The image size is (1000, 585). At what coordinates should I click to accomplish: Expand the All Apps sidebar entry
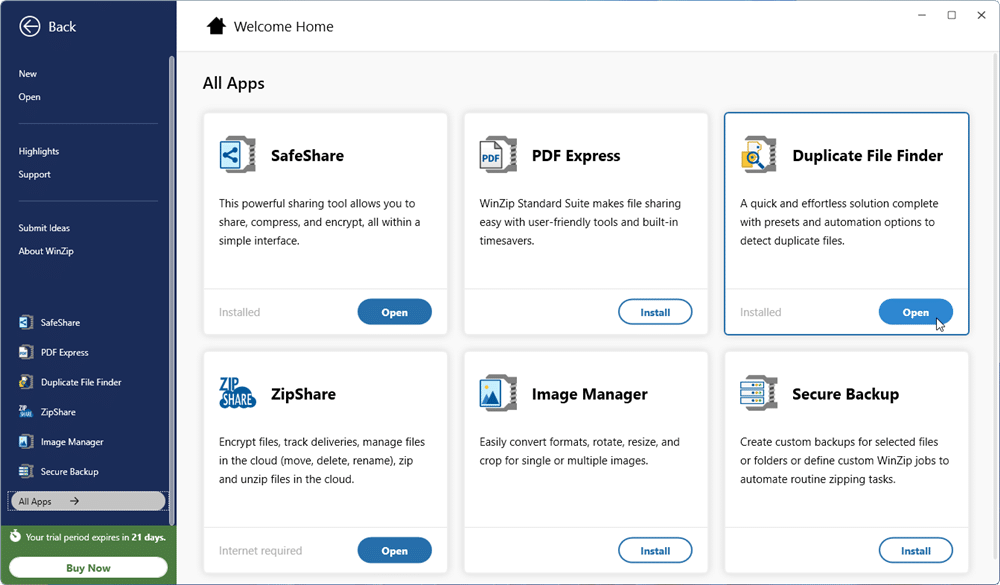click(x=86, y=501)
